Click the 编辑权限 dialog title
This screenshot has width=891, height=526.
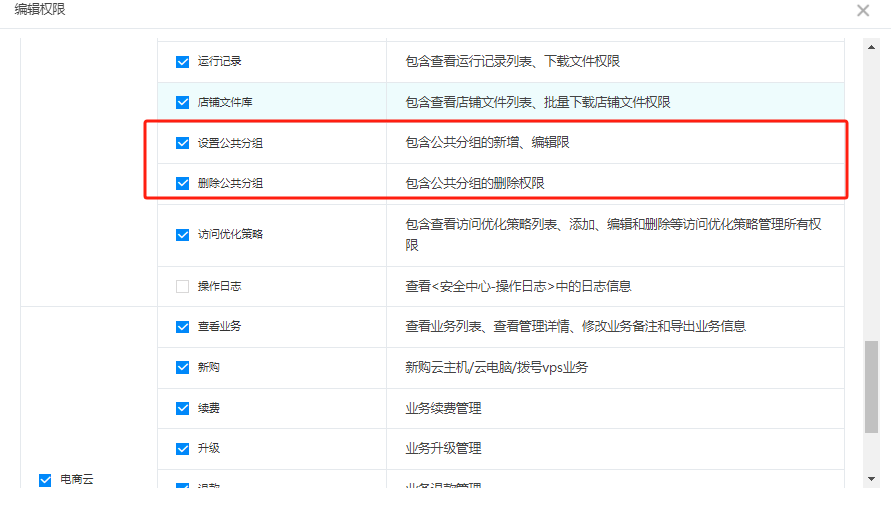pos(40,9)
